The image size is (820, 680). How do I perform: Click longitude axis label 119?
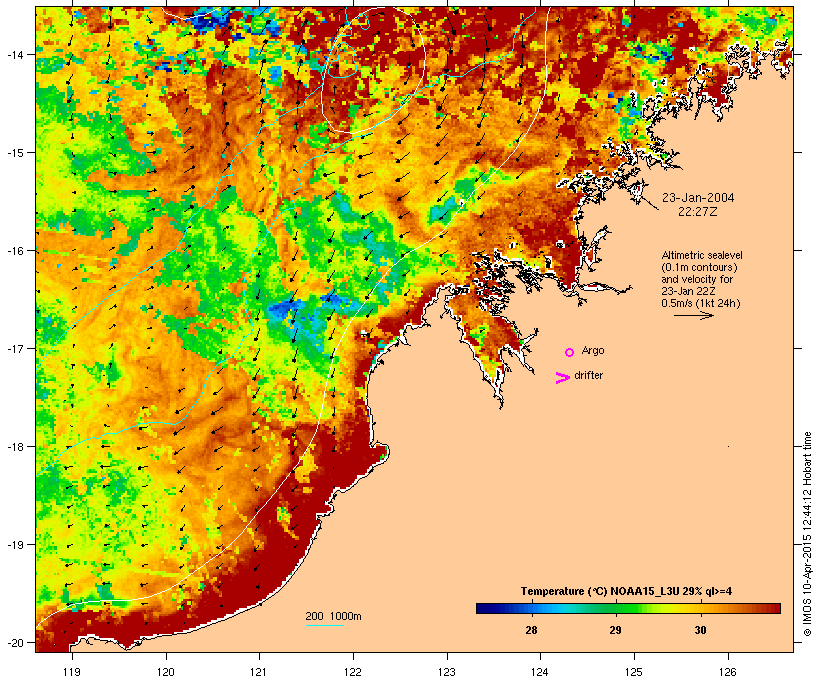tap(72, 672)
